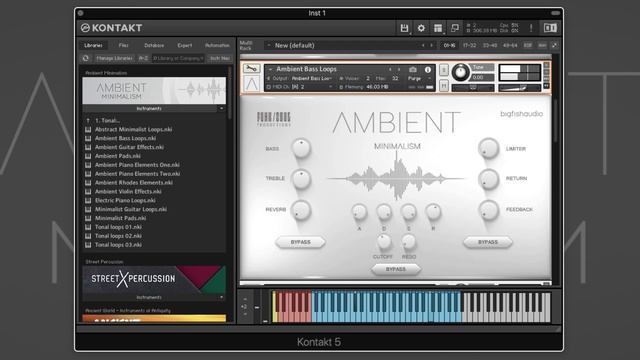
Task: Toggle bottom BYPASS for filter
Action: [396, 269]
